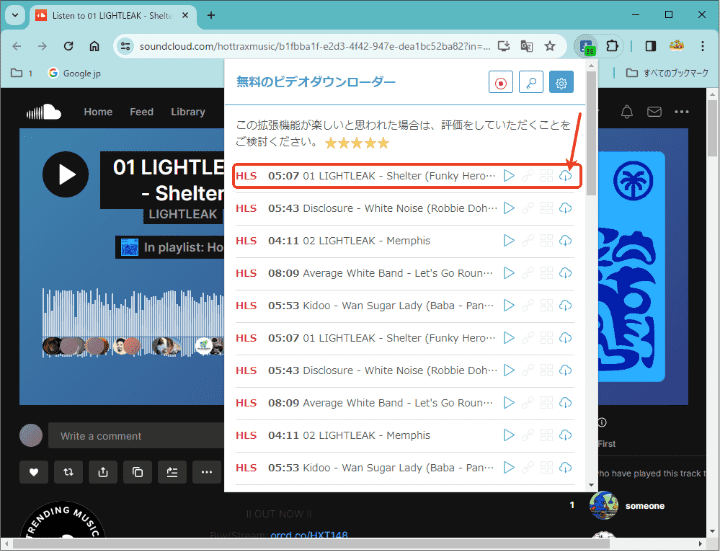Download the last 04:11 Memphis entry
This screenshot has width=720, height=551.
coord(565,435)
